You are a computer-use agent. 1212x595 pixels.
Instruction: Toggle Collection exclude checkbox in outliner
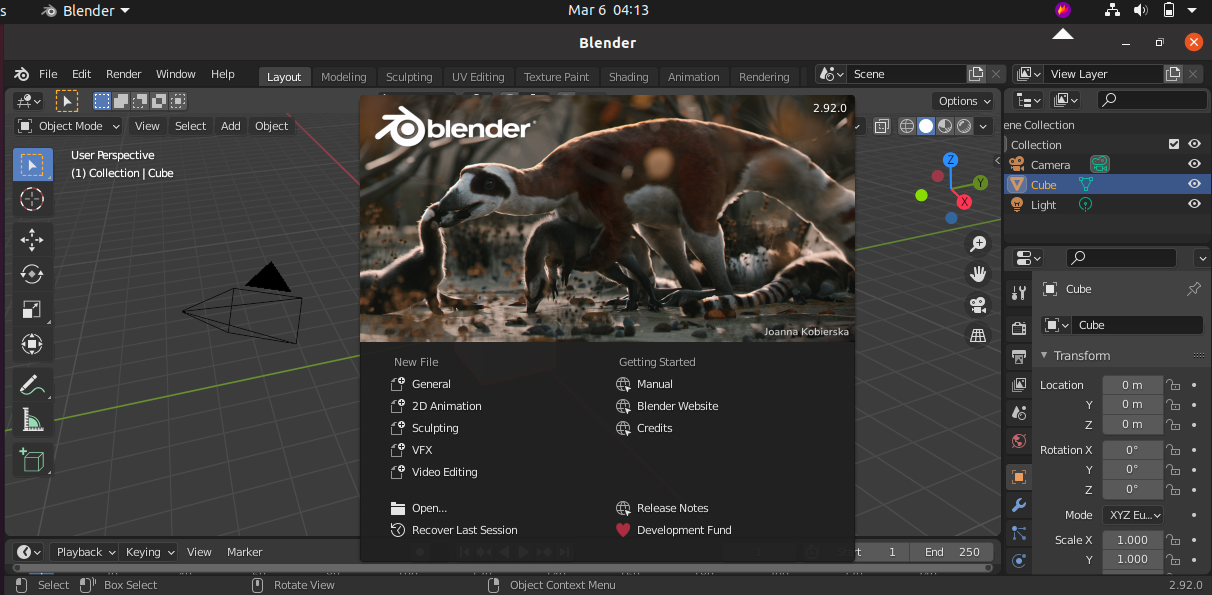pos(1174,144)
